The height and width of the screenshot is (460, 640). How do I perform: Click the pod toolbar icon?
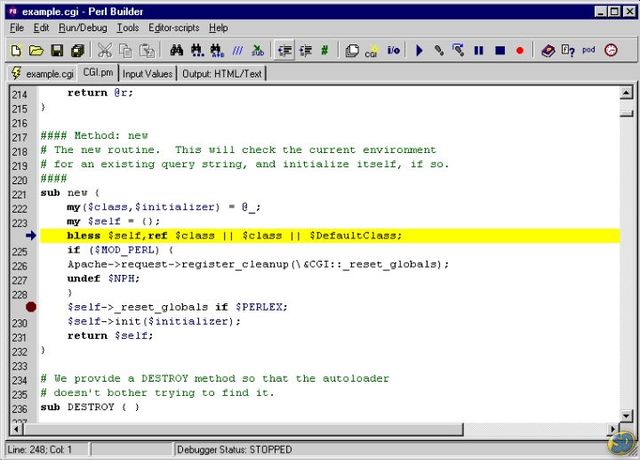click(x=589, y=51)
